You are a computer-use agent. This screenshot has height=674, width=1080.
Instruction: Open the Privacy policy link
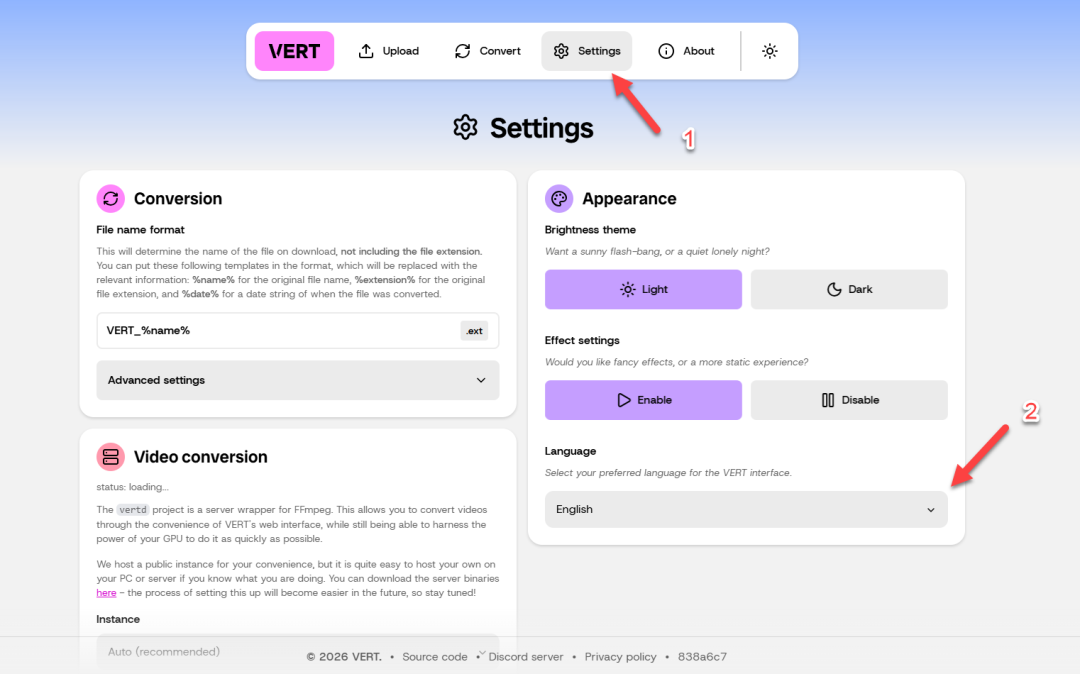click(621, 657)
